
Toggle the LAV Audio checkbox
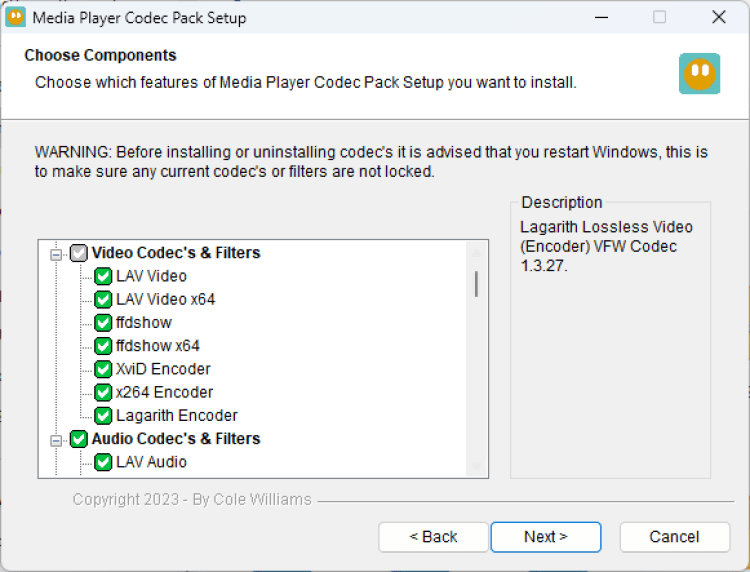tap(103, 462)
